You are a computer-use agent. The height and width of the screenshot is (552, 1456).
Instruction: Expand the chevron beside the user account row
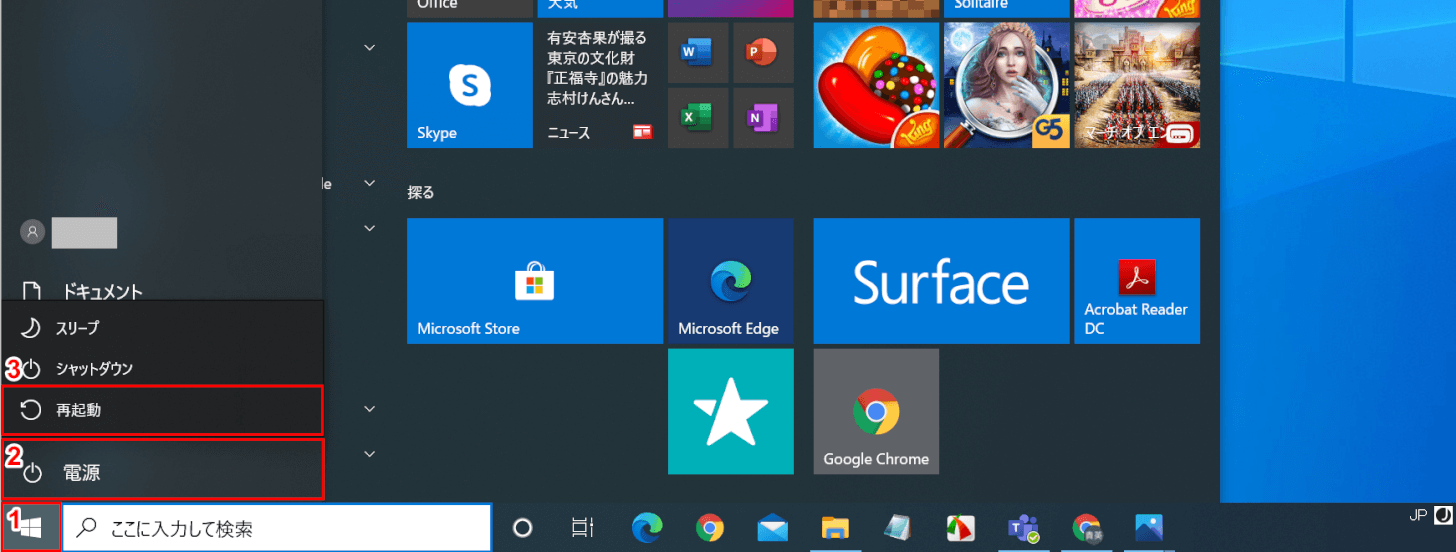coord(369,229)
